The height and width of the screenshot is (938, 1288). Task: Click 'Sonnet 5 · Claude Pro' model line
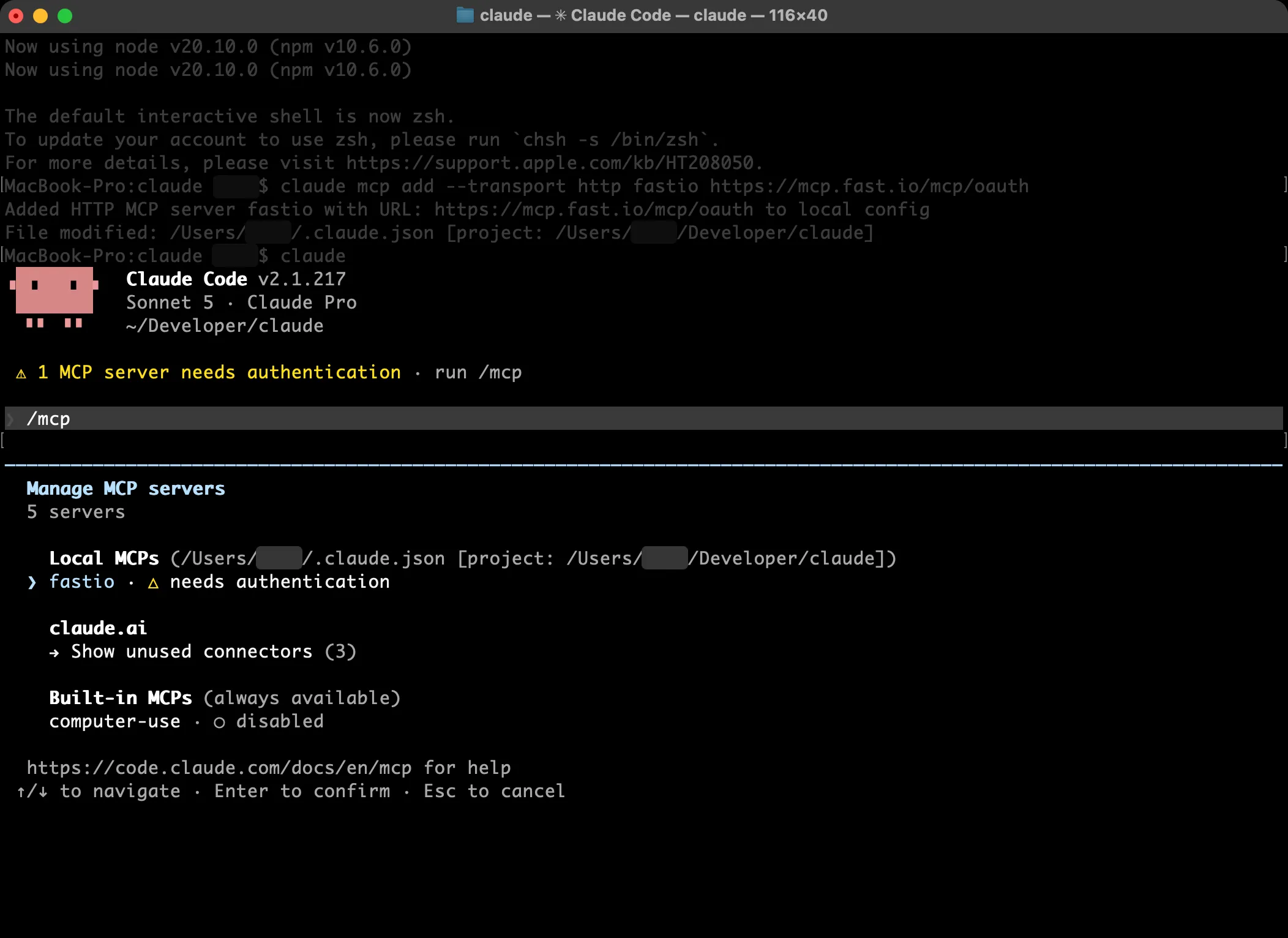click(x=241, y=302)
